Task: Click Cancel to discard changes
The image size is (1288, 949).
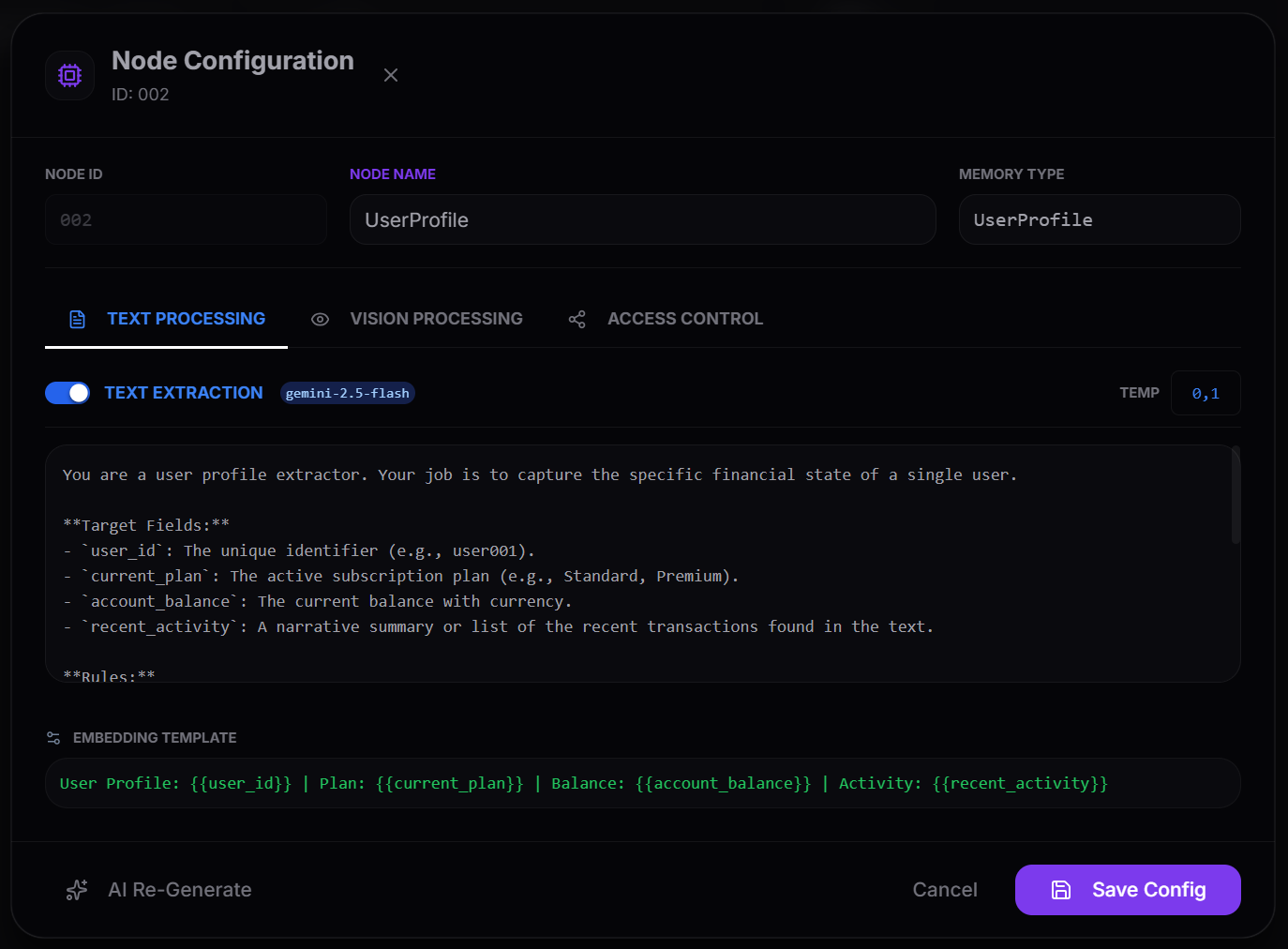Action: tap(945, 889)
